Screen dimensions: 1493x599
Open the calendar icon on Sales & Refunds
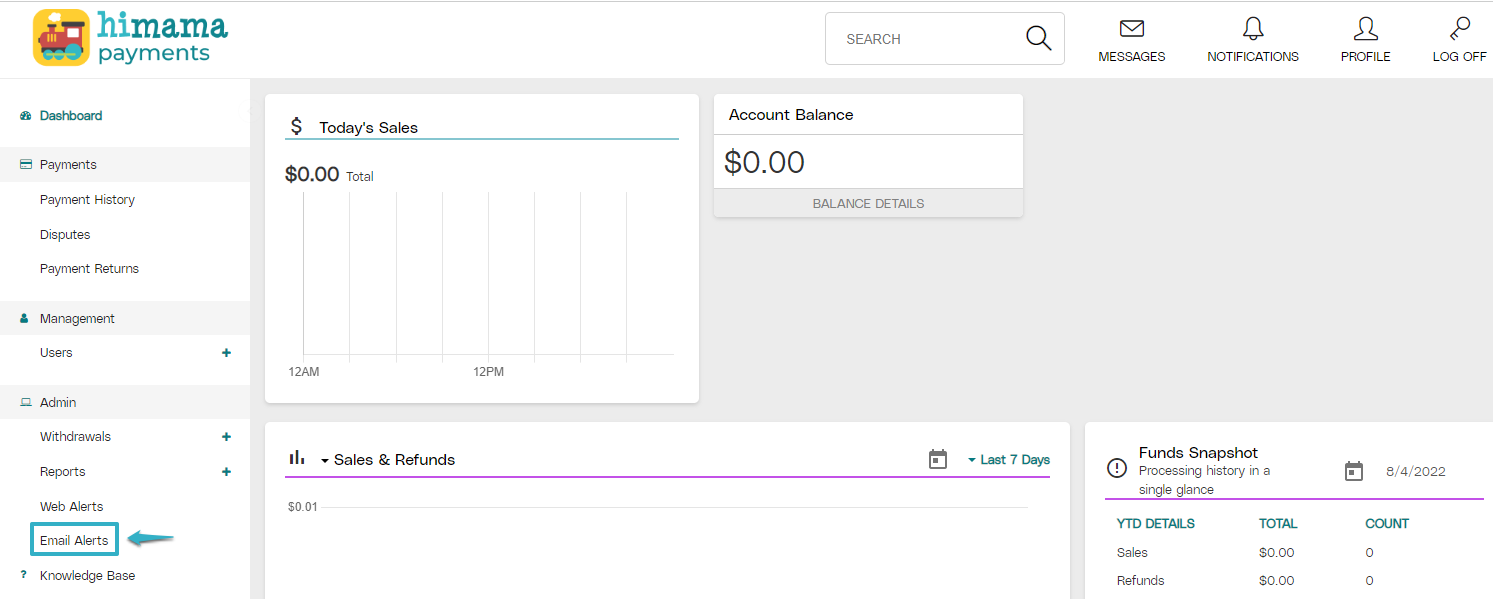coord(937,459)
